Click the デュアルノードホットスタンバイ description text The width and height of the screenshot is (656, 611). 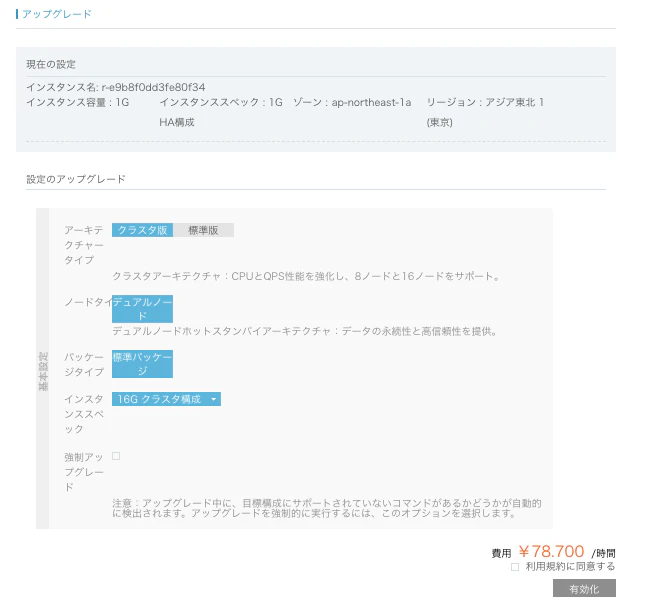(x=305, y=331)
